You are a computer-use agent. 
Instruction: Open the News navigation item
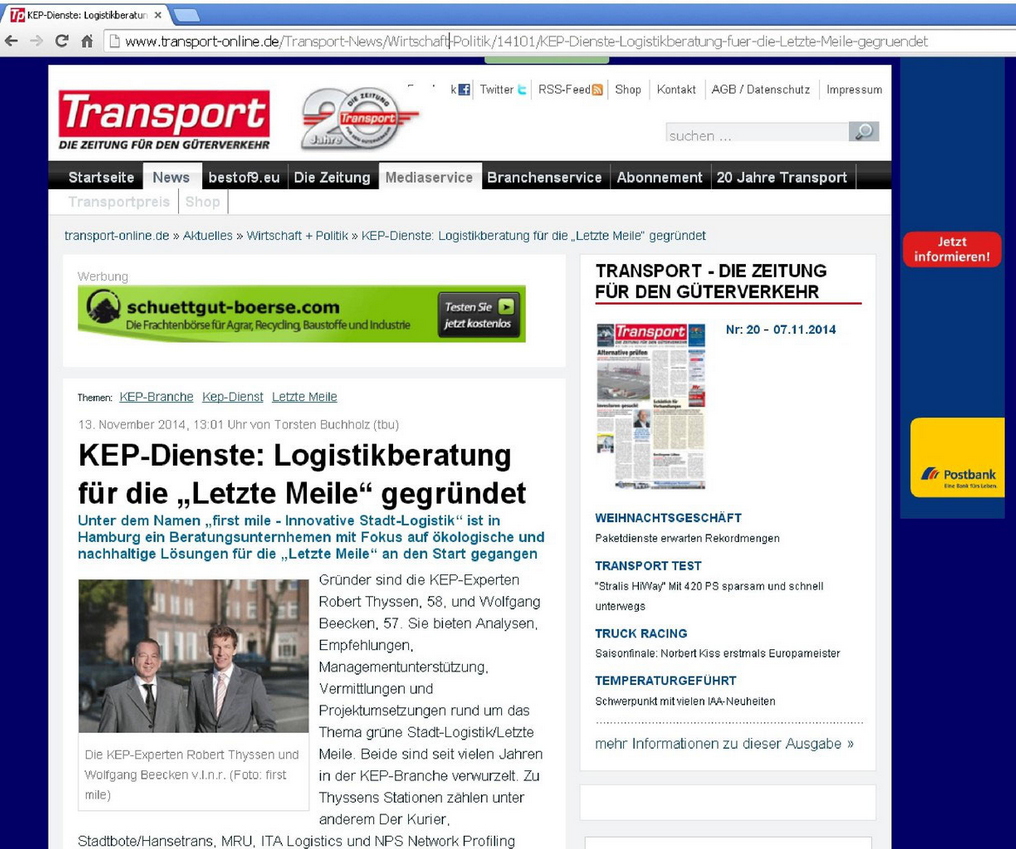171,178
